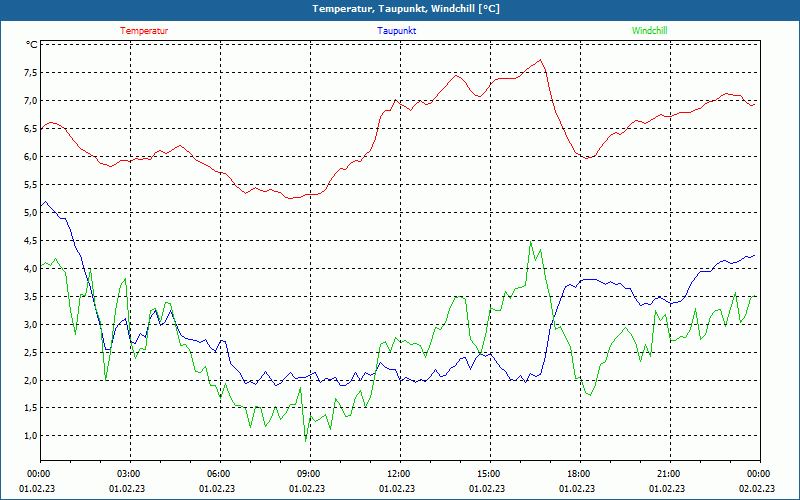The height and width of the screenshot is (500, 800).
Task: Click the green windchill minimum near 09:00
Action: [x=306, y=441]
